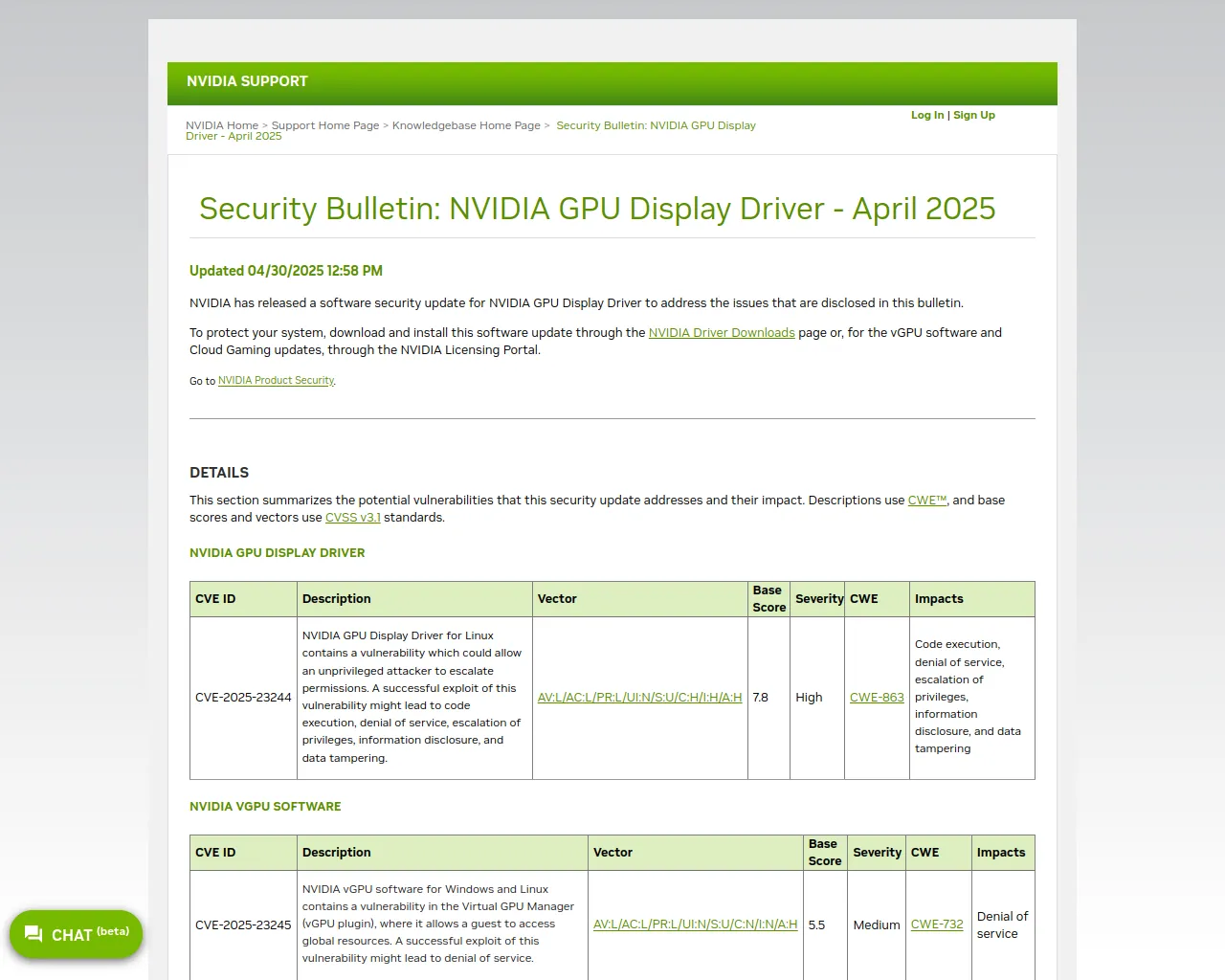This screenshot has height=980, width=1225.
Task: Click the NVIDIA VGPU SOFTWARE heading
Action: [265, 807]
